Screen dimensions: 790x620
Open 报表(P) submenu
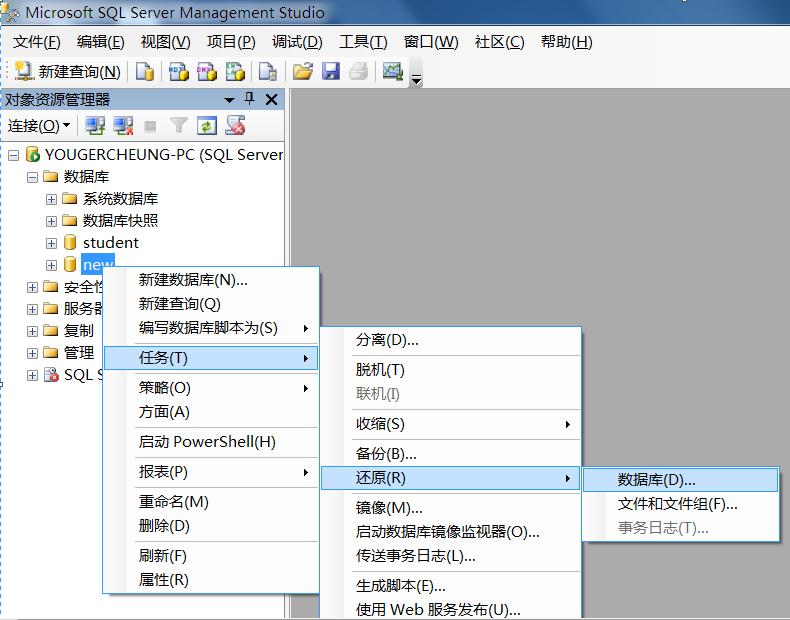tap(211, 472)
